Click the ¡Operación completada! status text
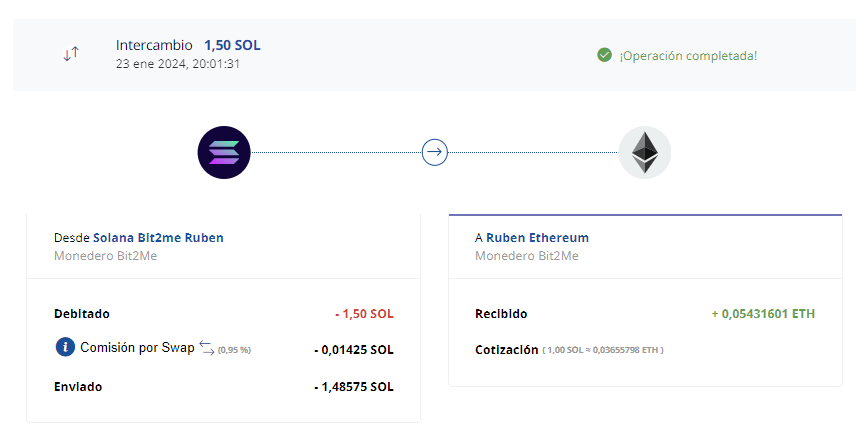The image size is (859, 428). pos(688,55)
